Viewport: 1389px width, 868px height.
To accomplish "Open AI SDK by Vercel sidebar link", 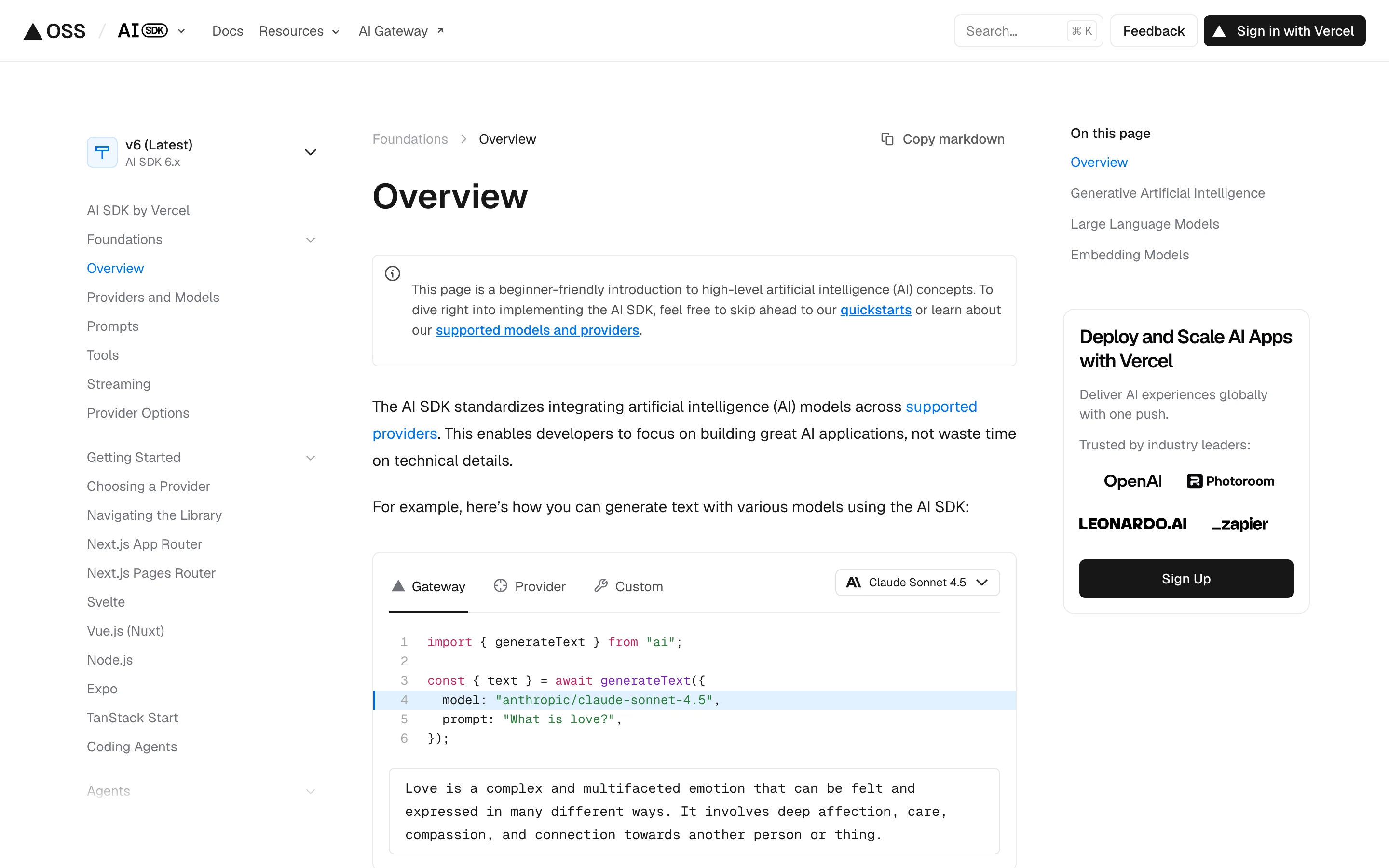I will [x=138, y=211].
